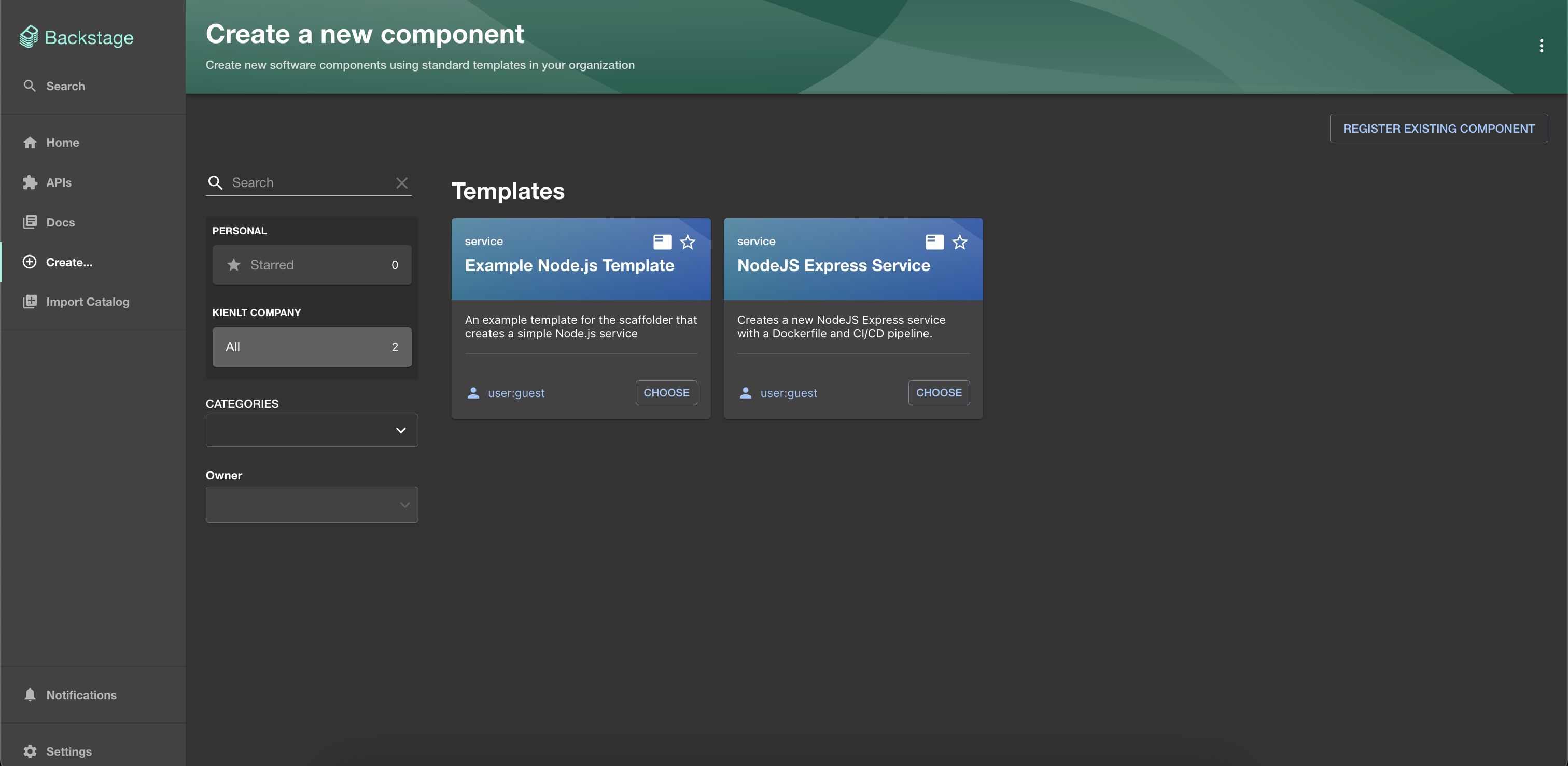Navigate to Docs in sidebar

[60, 222]
